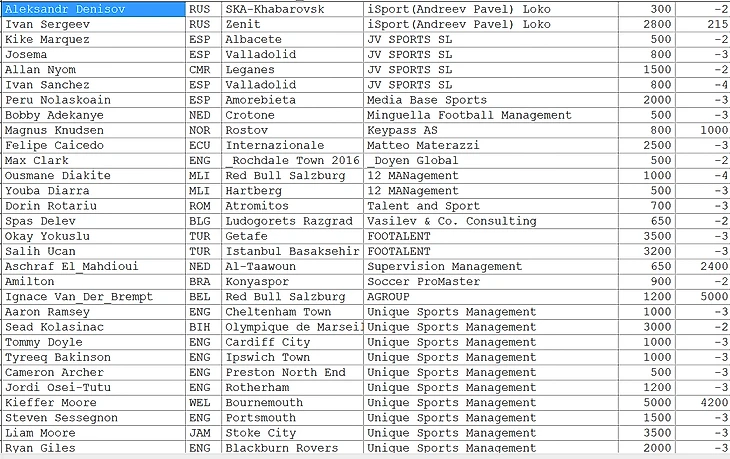
Task: Select the Max Clark row name
Action: (94, 161)
